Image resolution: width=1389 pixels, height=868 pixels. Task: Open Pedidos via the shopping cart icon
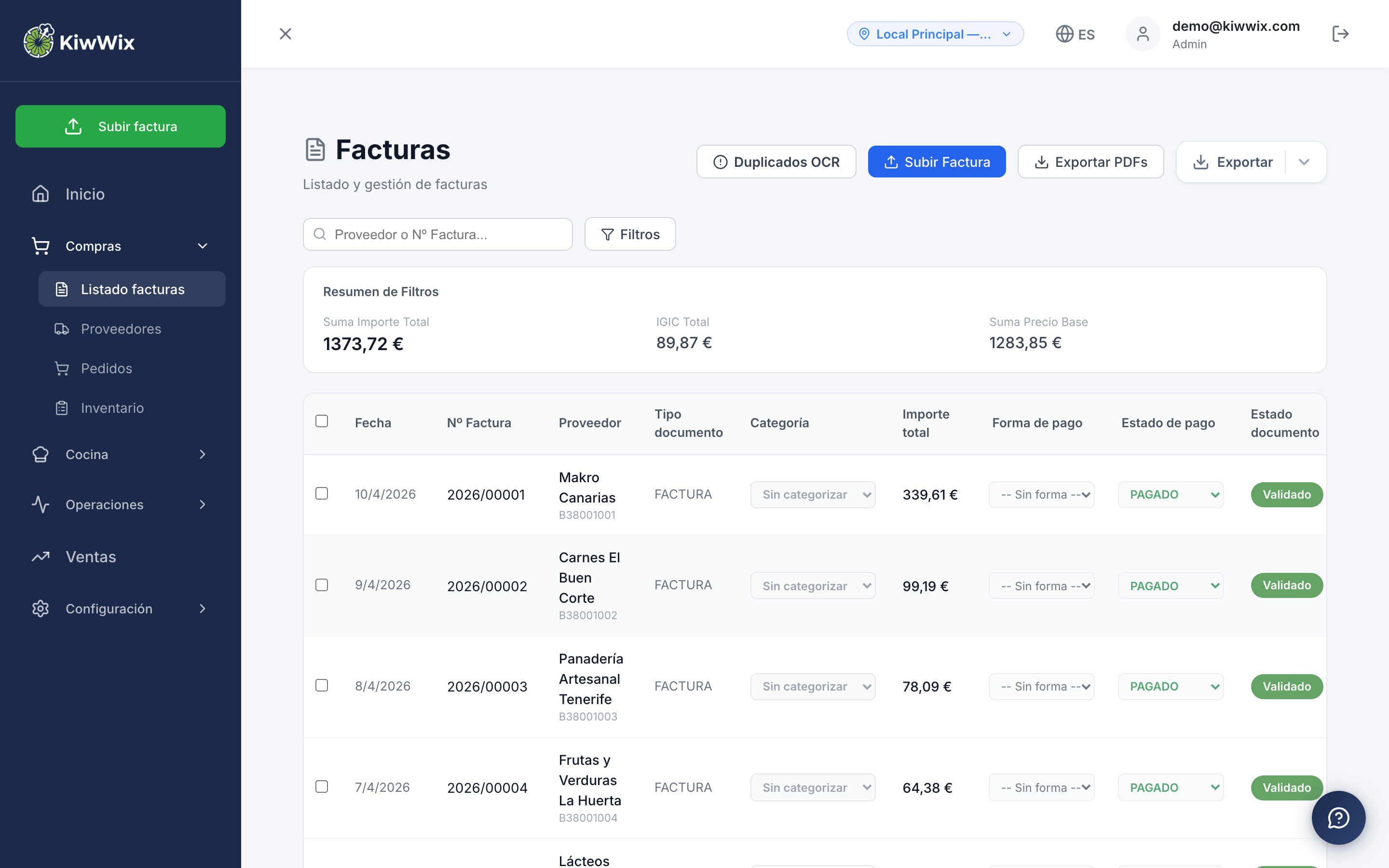point(62,368)
